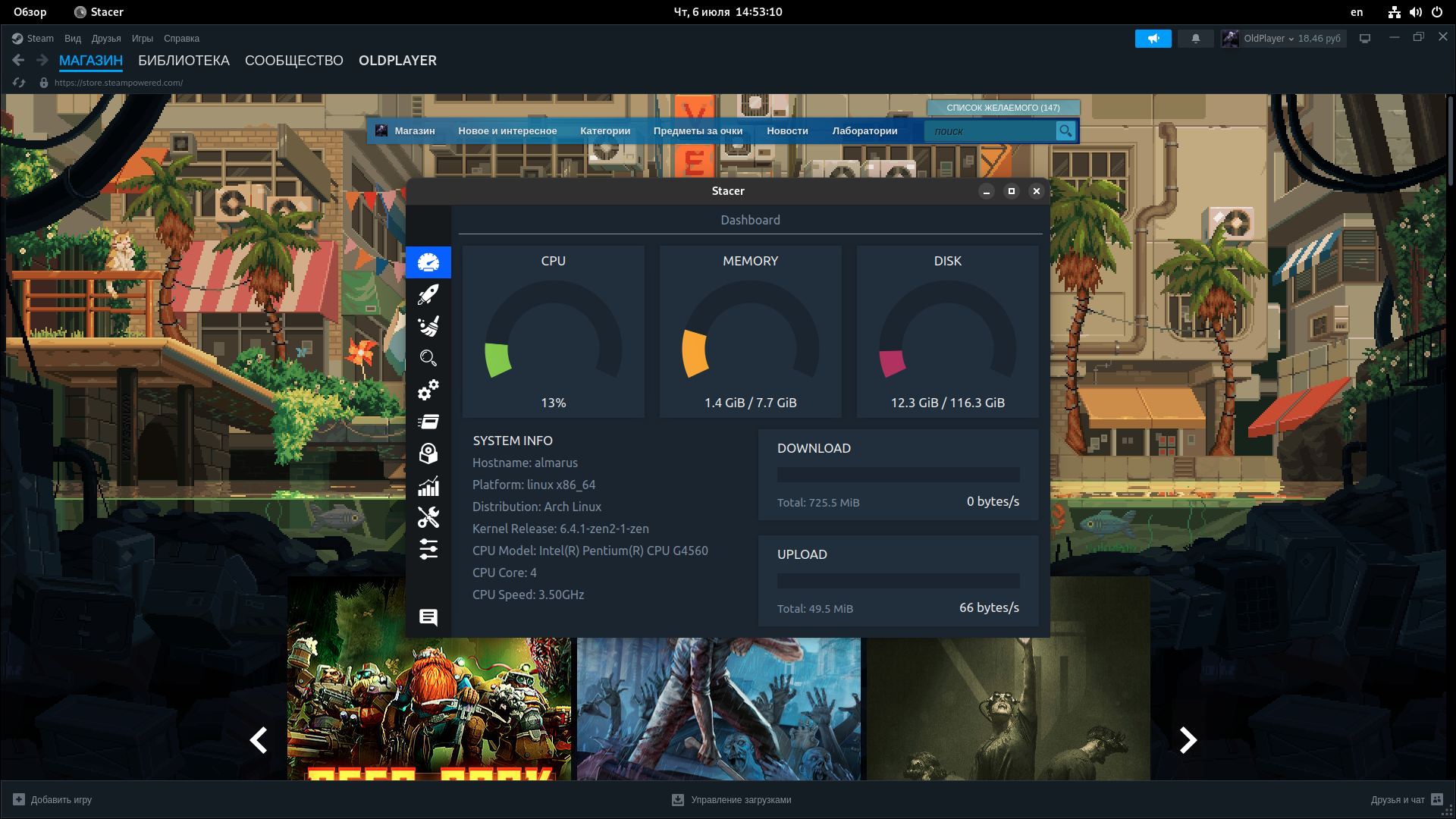Open the Resources chart icon in Stacer
Image resolution: width=1456 pixels, height=819 pixels.
coord(428,485)
